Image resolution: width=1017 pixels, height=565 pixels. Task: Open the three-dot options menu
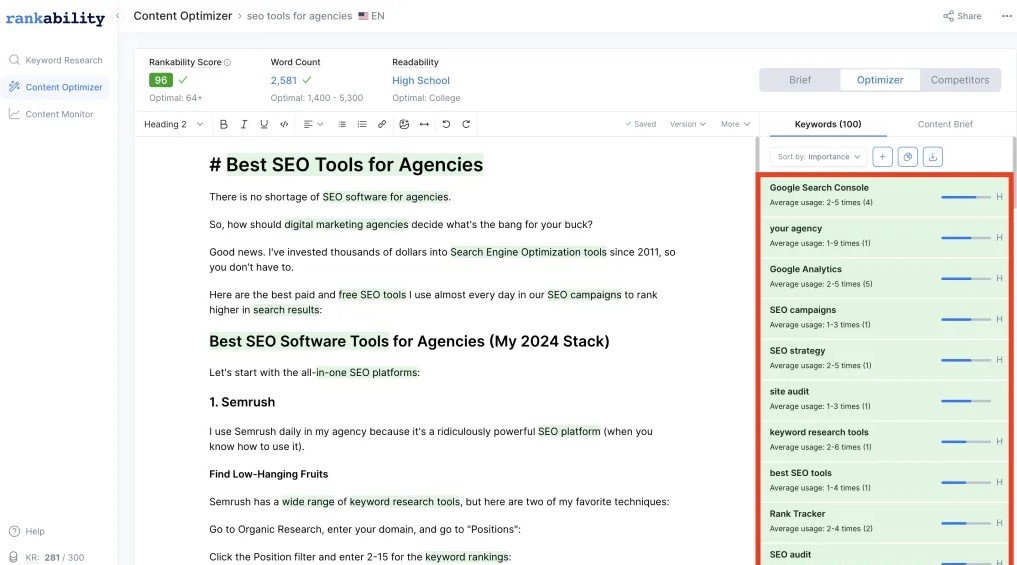[1007, 16]
